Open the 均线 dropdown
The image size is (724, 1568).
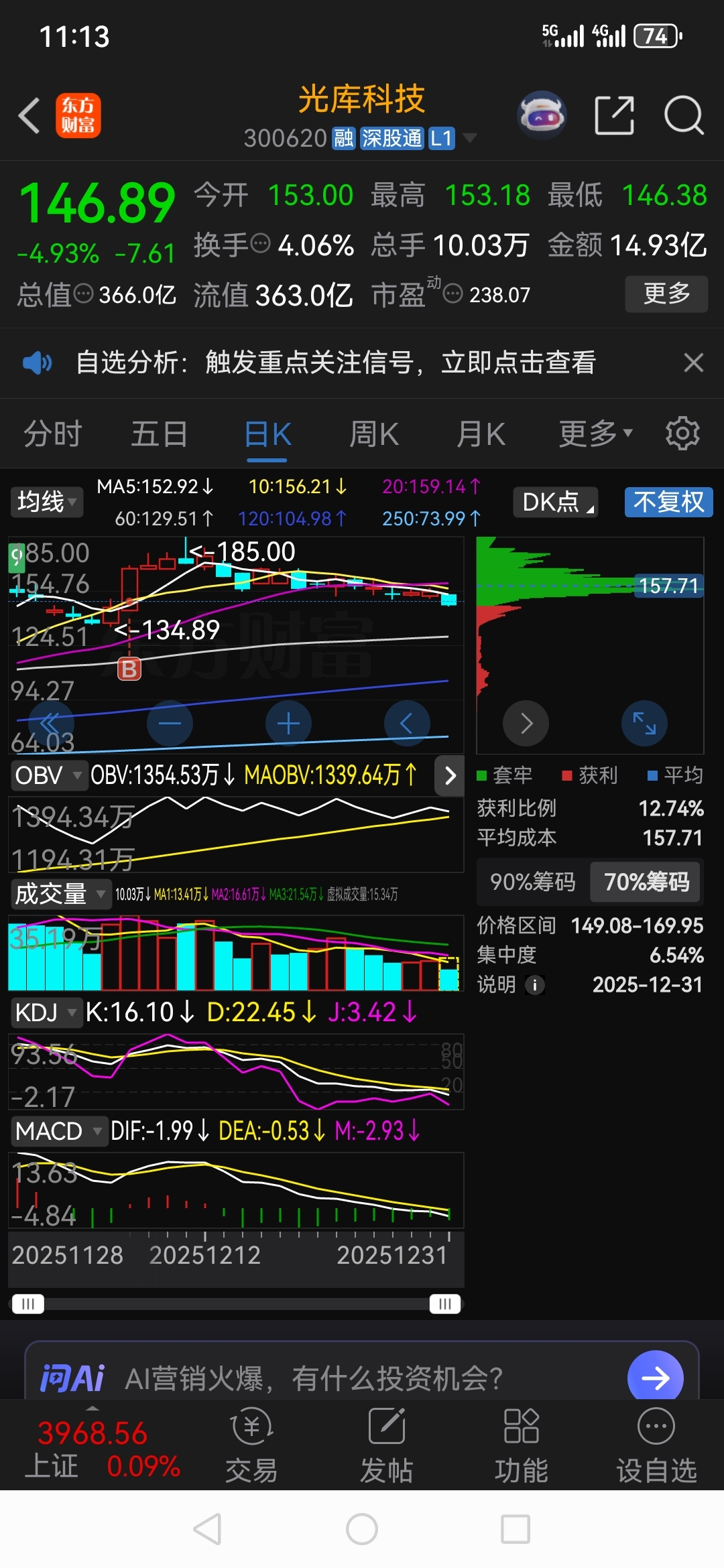[x=46, y=502]
